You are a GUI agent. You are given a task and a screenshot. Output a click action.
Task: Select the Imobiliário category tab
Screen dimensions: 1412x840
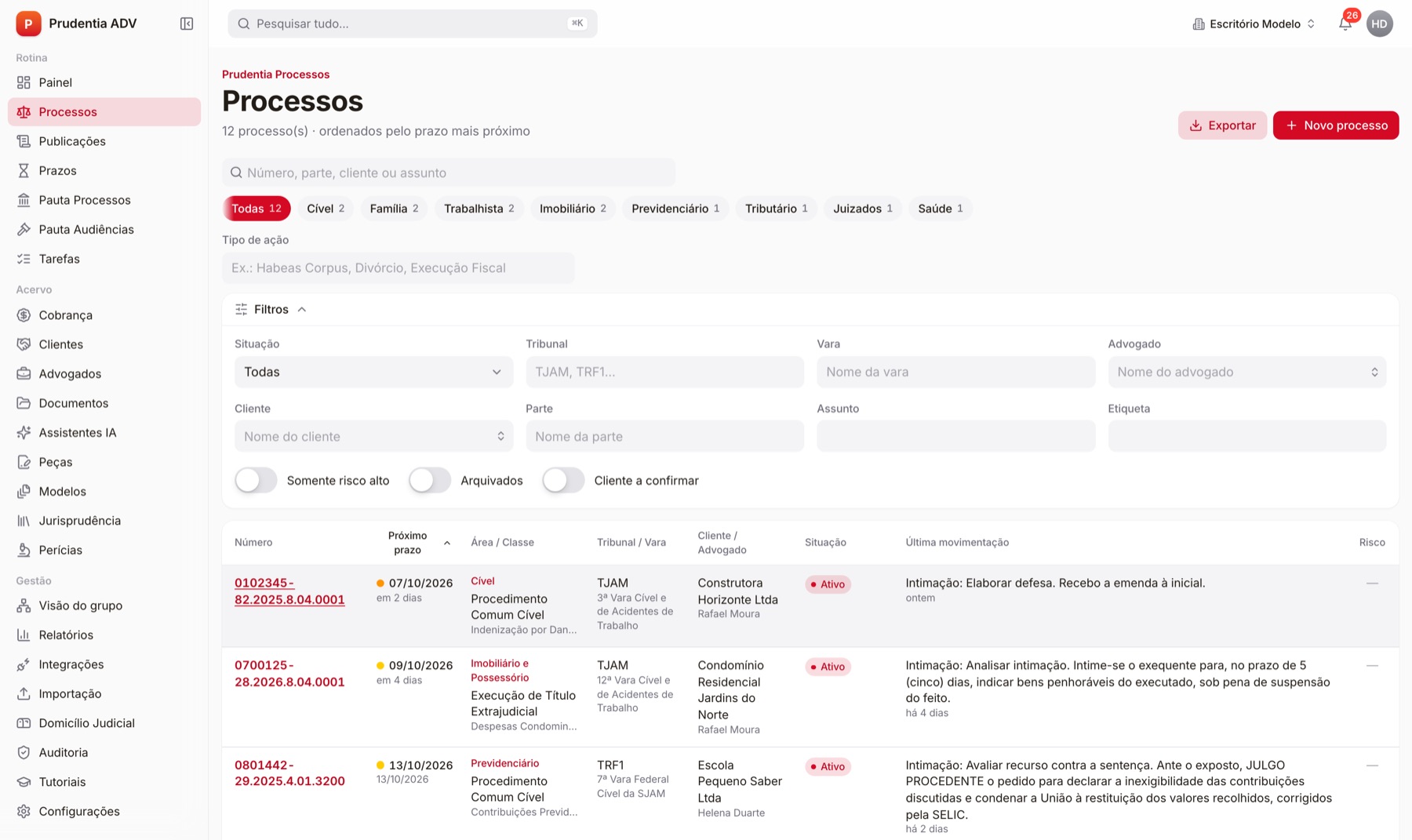pos(573,209)
